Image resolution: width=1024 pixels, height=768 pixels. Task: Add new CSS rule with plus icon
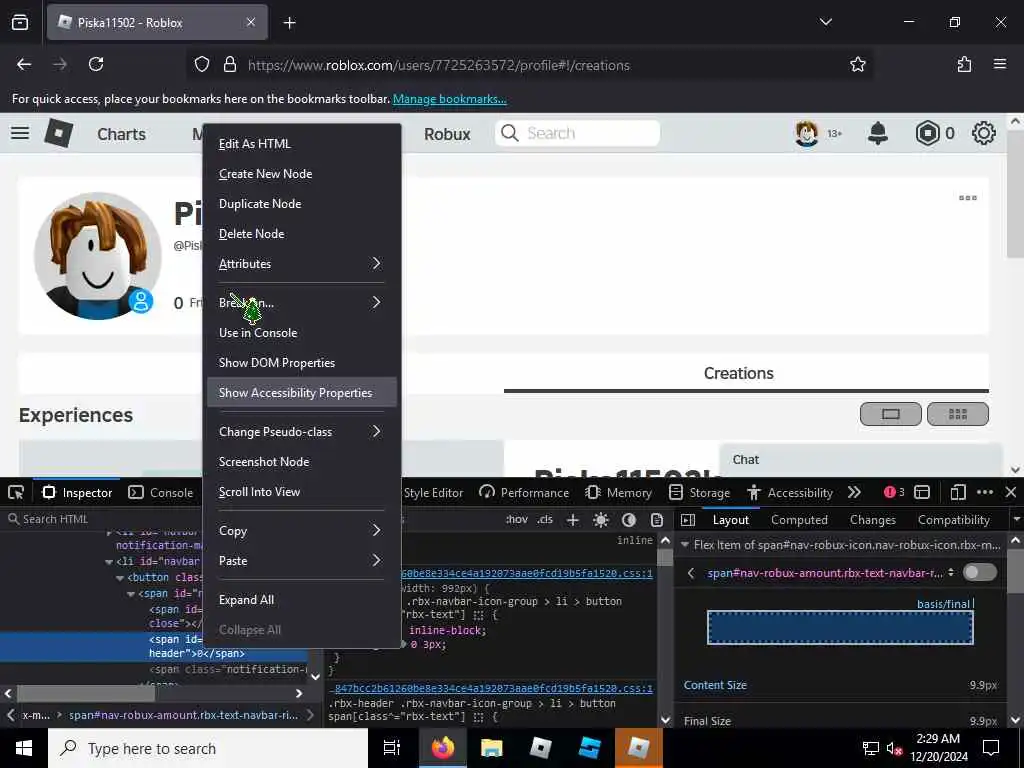573,520
